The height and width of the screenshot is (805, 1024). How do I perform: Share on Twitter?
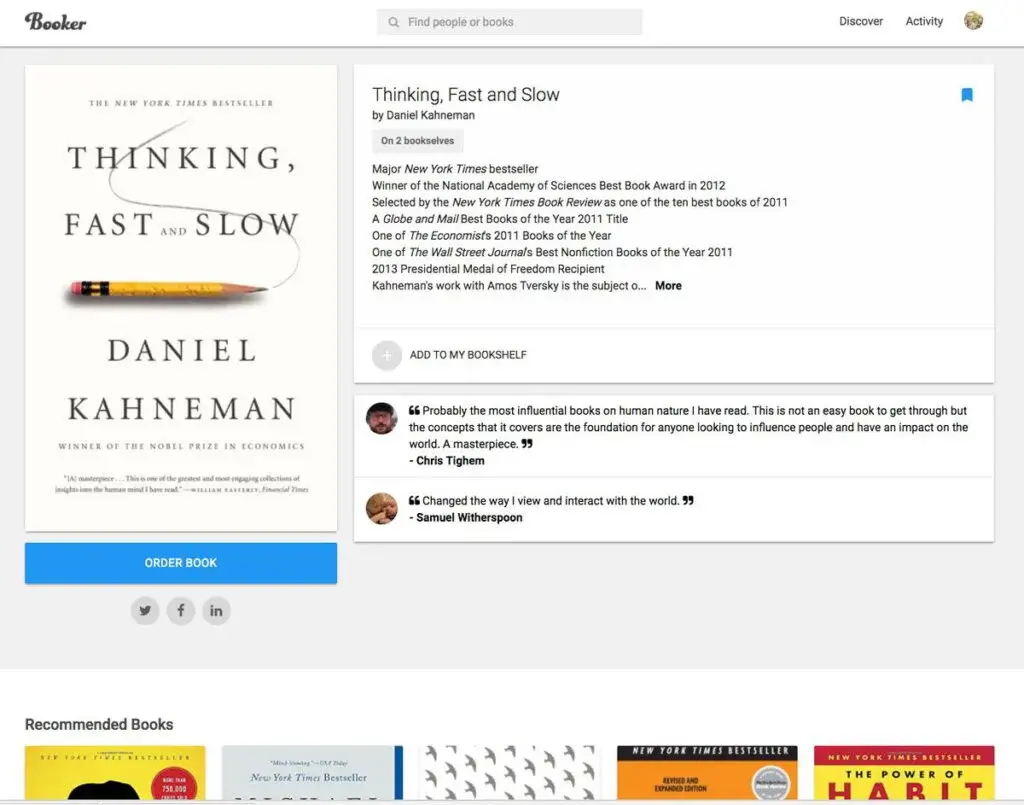pos(145,610)
